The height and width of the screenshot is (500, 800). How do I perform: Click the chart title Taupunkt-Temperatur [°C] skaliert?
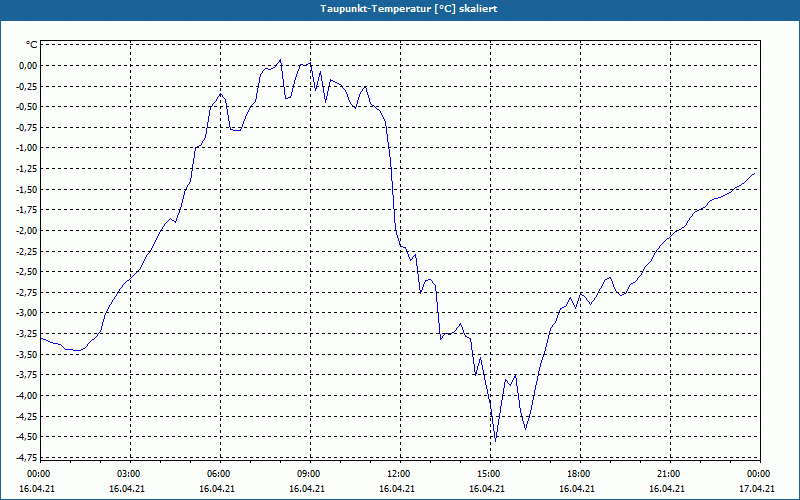click(x=409, y=9)
